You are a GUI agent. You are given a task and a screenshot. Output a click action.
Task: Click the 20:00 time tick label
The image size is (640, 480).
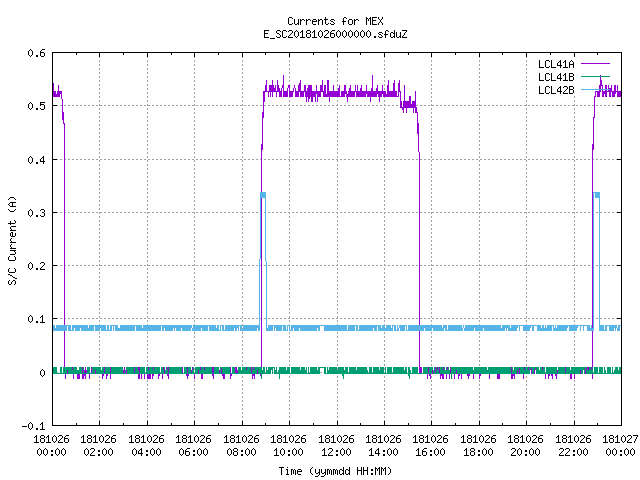[x=525, y=452]
